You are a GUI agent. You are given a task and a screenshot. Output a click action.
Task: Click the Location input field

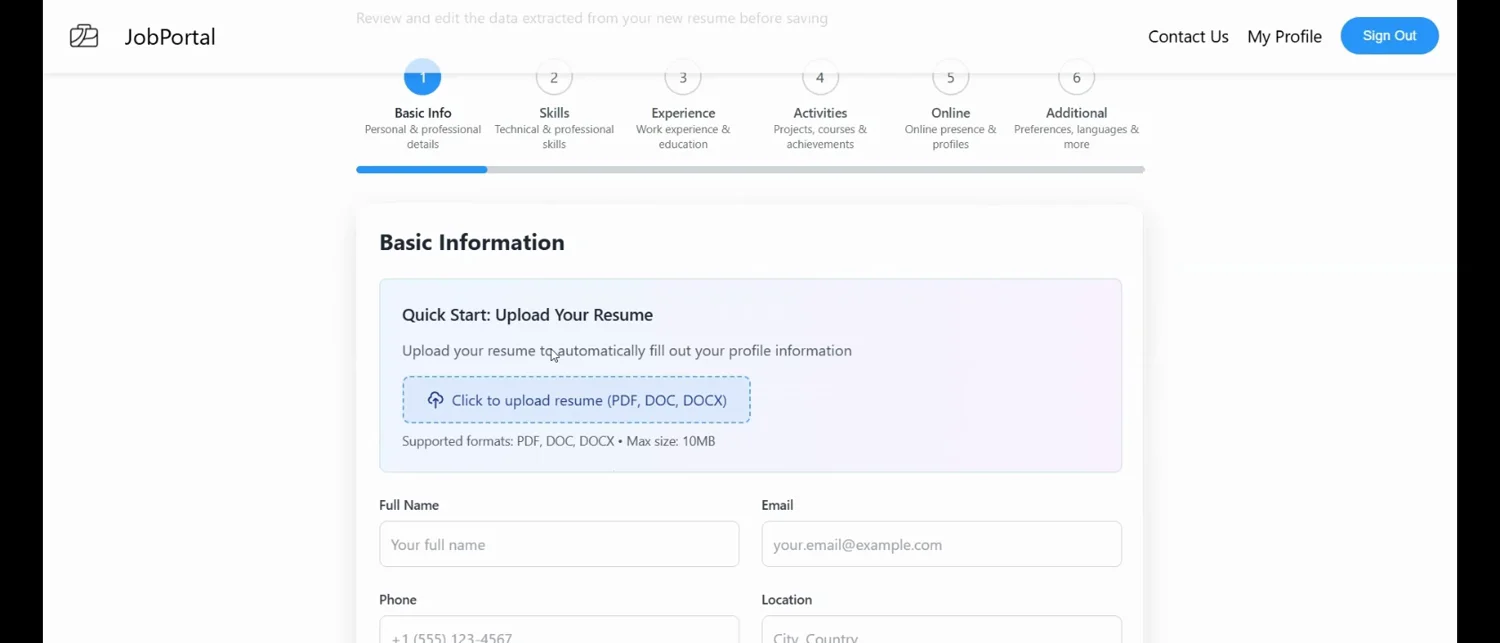[941, 630]
